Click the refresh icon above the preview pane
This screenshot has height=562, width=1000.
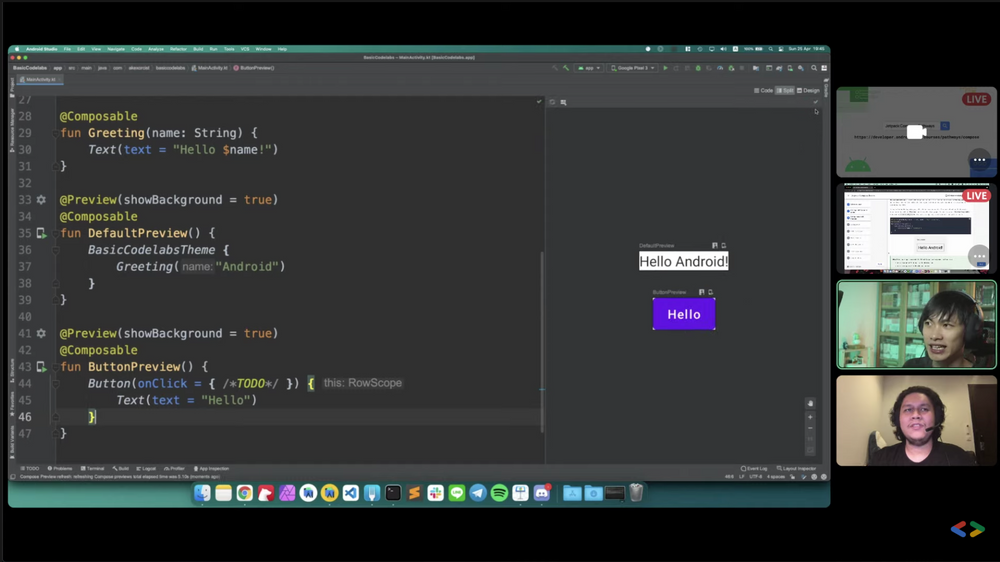click(x=552, y=102)
